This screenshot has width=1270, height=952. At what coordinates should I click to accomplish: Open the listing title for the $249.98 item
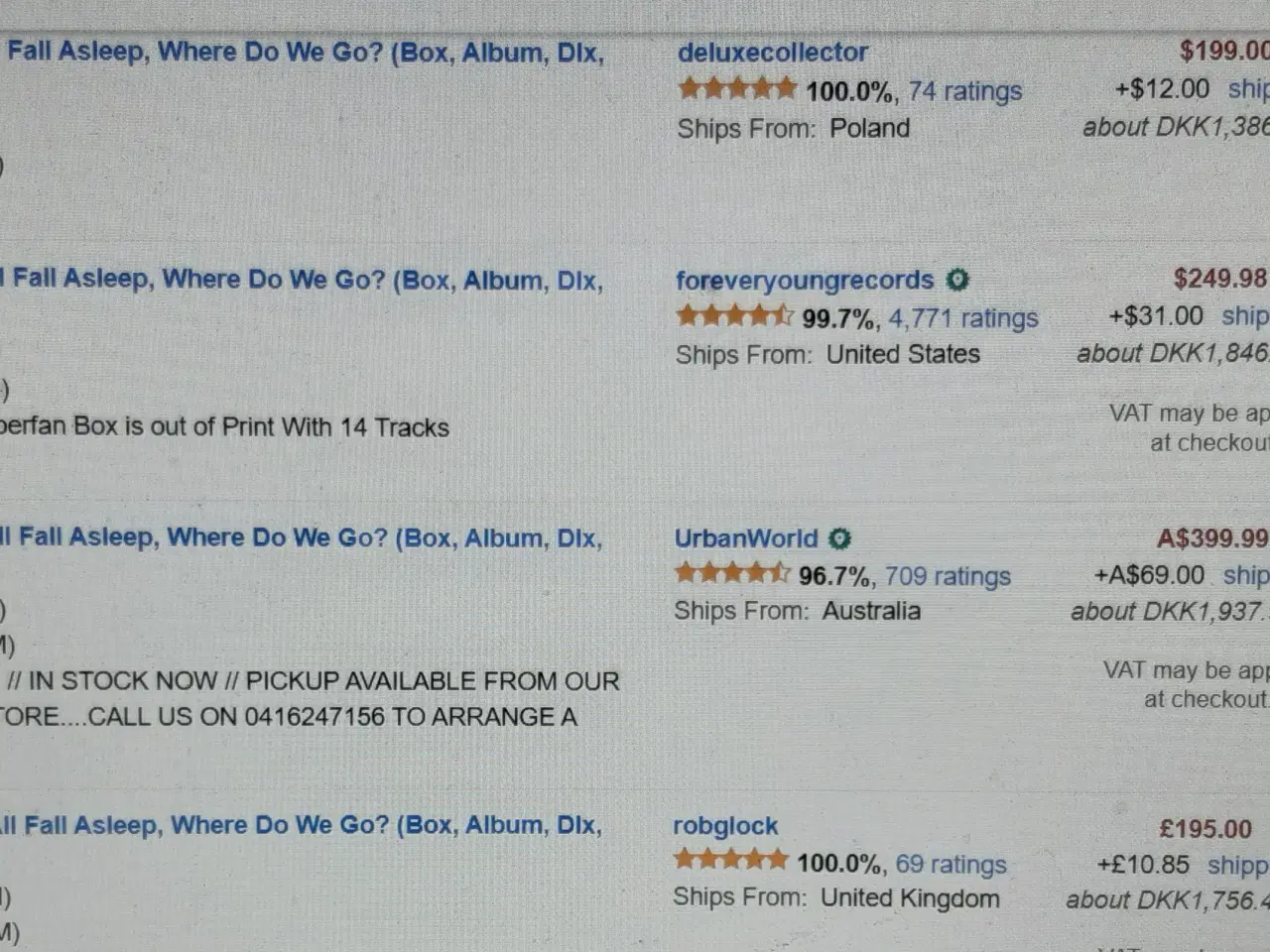click(302, 280)
